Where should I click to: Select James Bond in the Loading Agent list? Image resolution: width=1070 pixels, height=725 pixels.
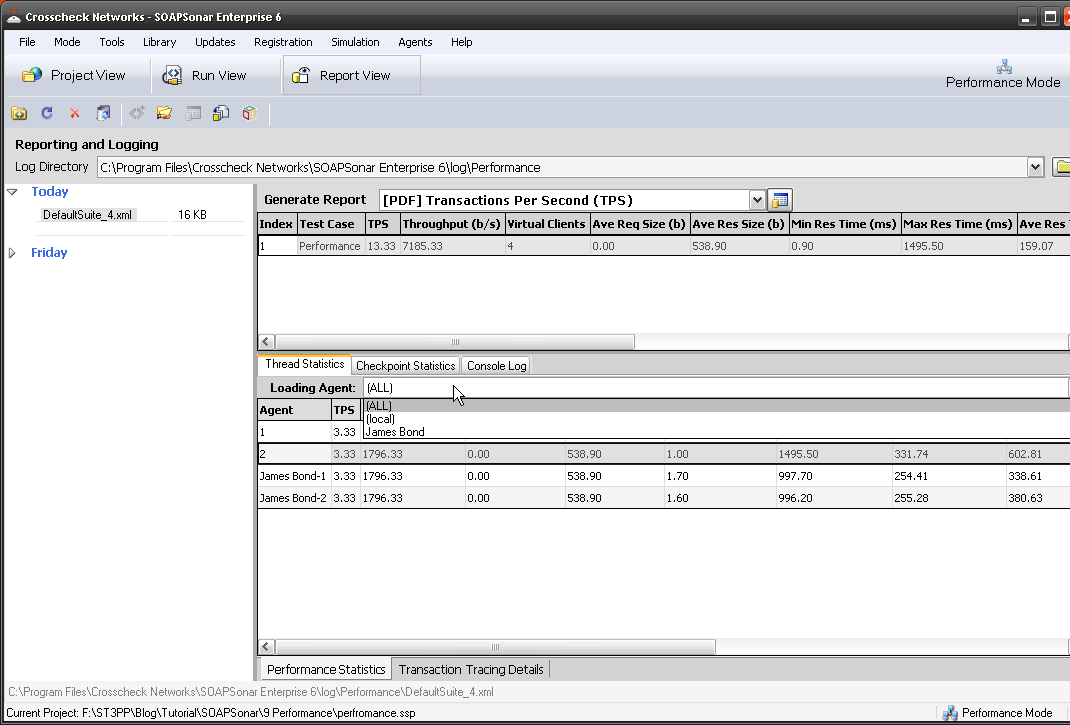717,432
